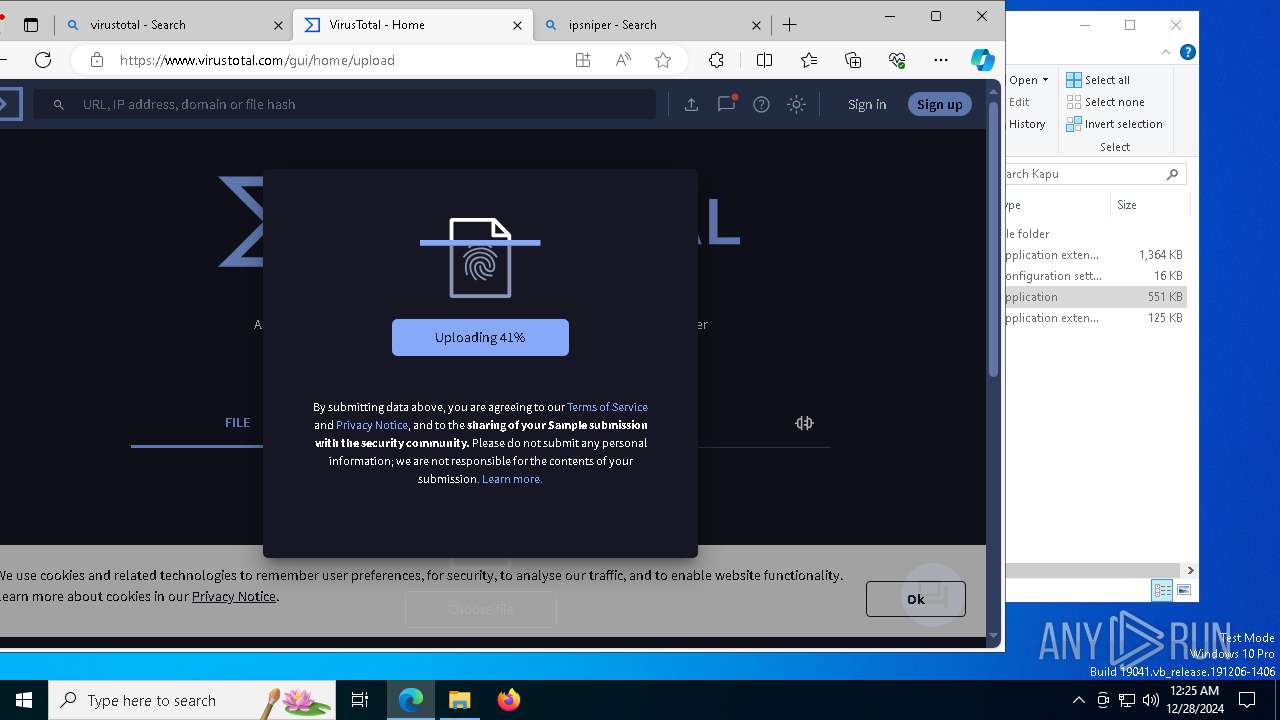
Task: Open Collections in Edge toolbar
Action: (x=853, y=60)
